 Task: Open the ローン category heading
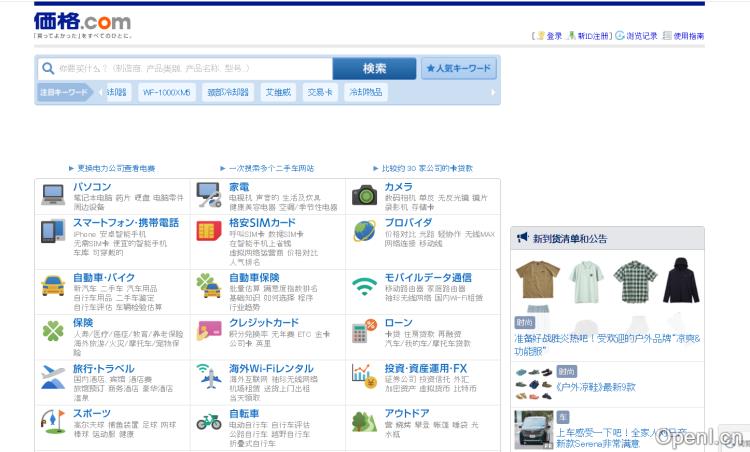pos(398,323)
